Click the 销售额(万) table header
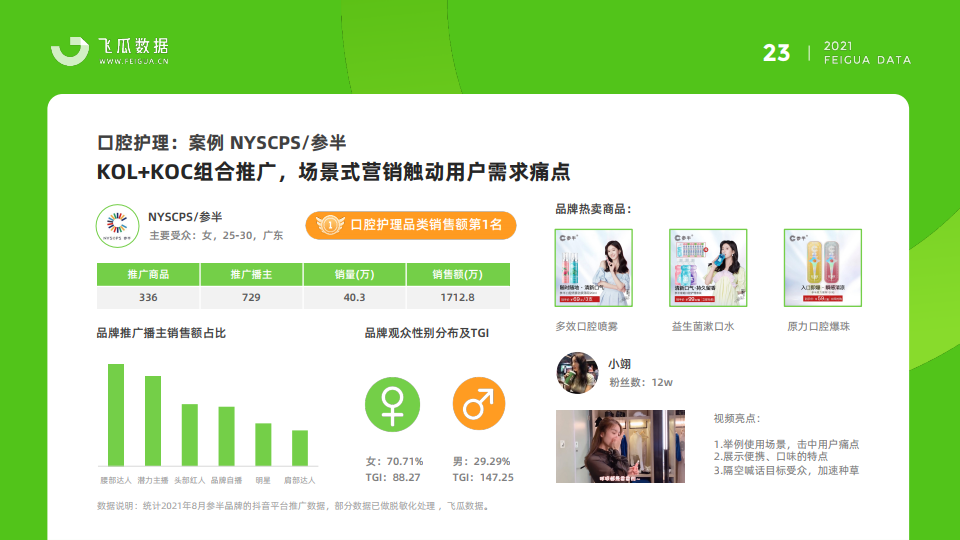Image resolution: width=960 pixels, height=540 pixels. [x=458, y=274]
